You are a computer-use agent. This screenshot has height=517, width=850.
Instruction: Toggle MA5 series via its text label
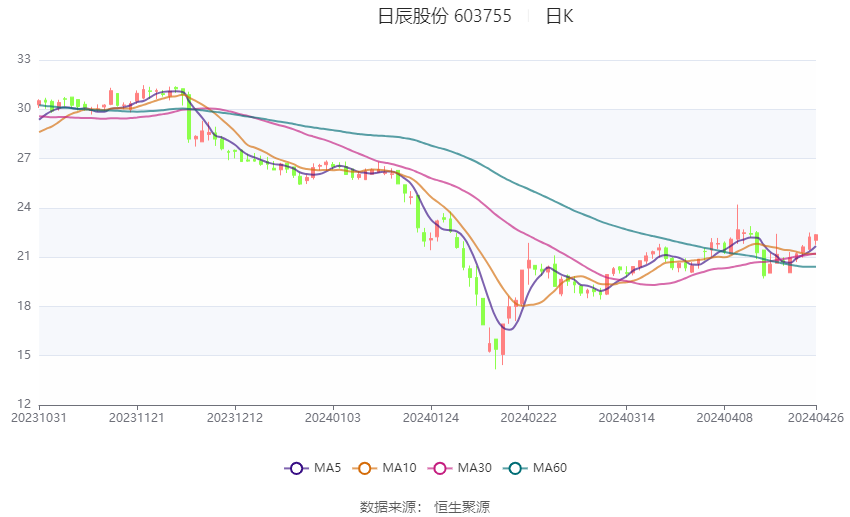[x=327, y=467]
